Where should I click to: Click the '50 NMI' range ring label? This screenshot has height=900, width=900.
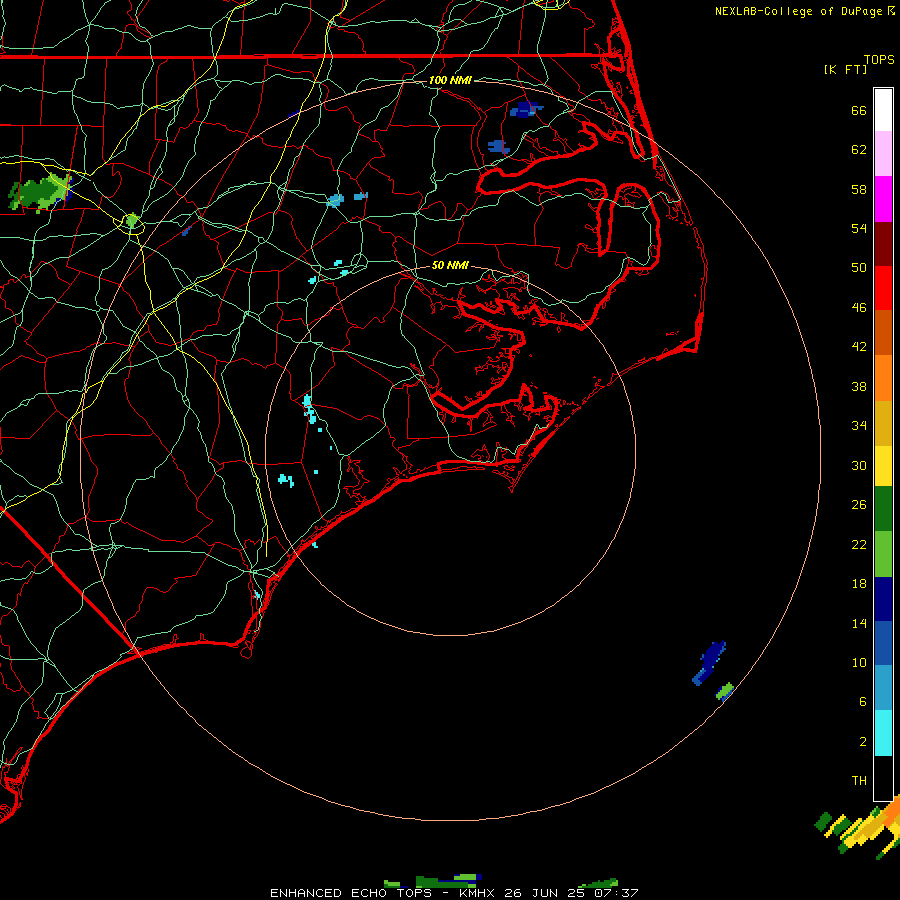(450, 265)
